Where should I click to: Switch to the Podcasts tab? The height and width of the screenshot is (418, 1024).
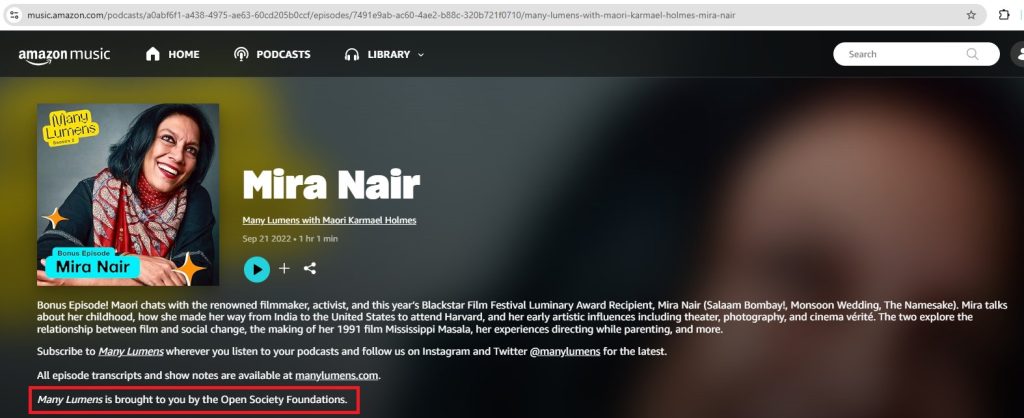pos(272,54)
